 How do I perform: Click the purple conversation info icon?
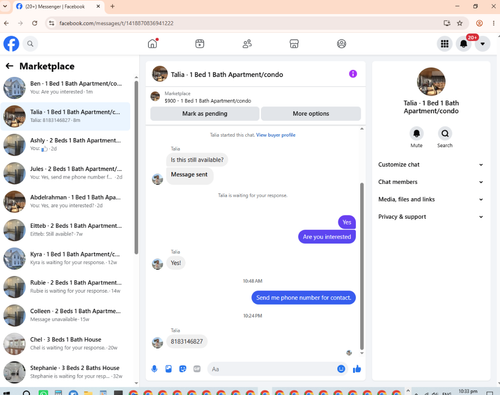click(353, 74)
